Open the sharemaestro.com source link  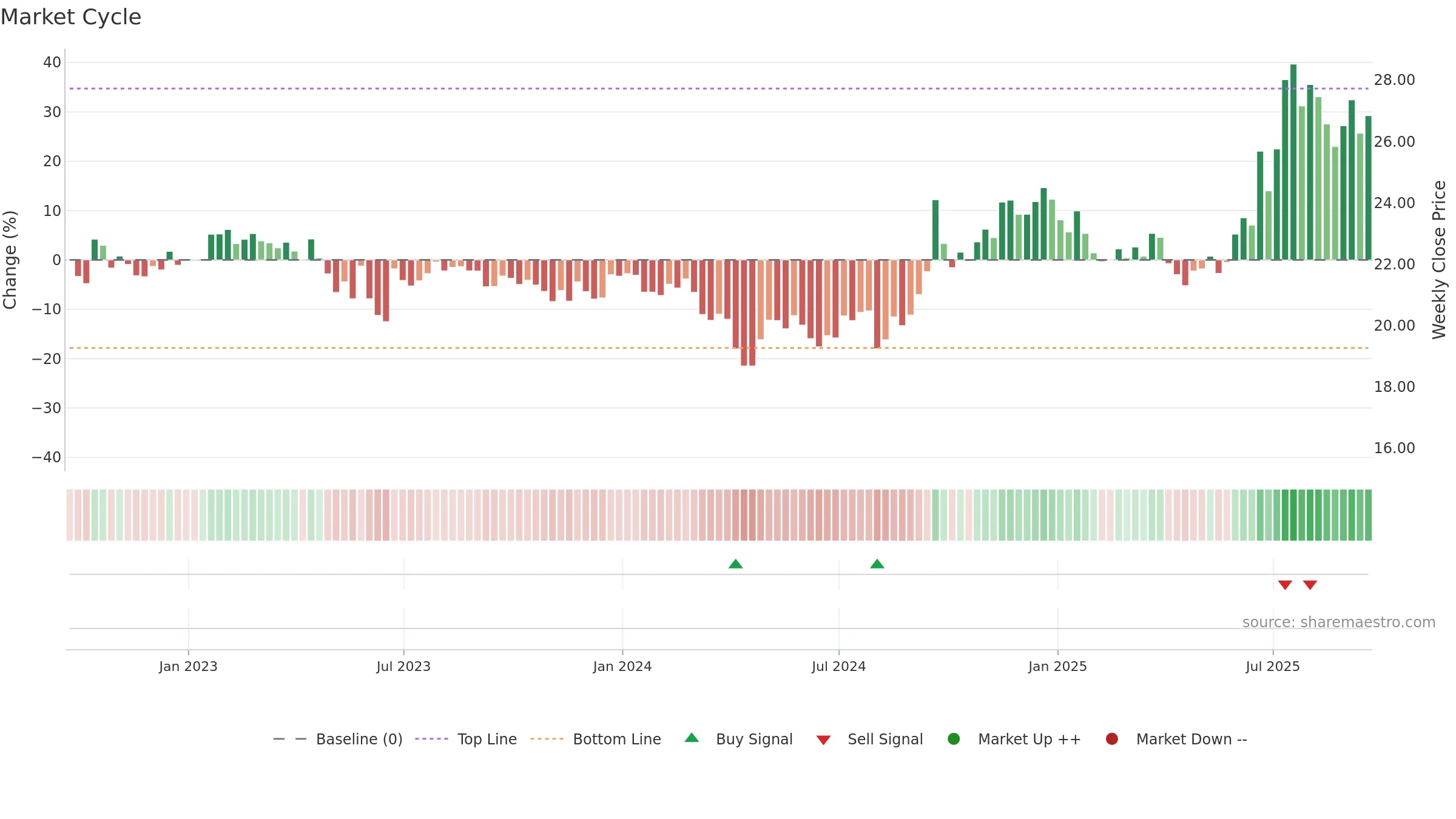tap(1339, 622)
